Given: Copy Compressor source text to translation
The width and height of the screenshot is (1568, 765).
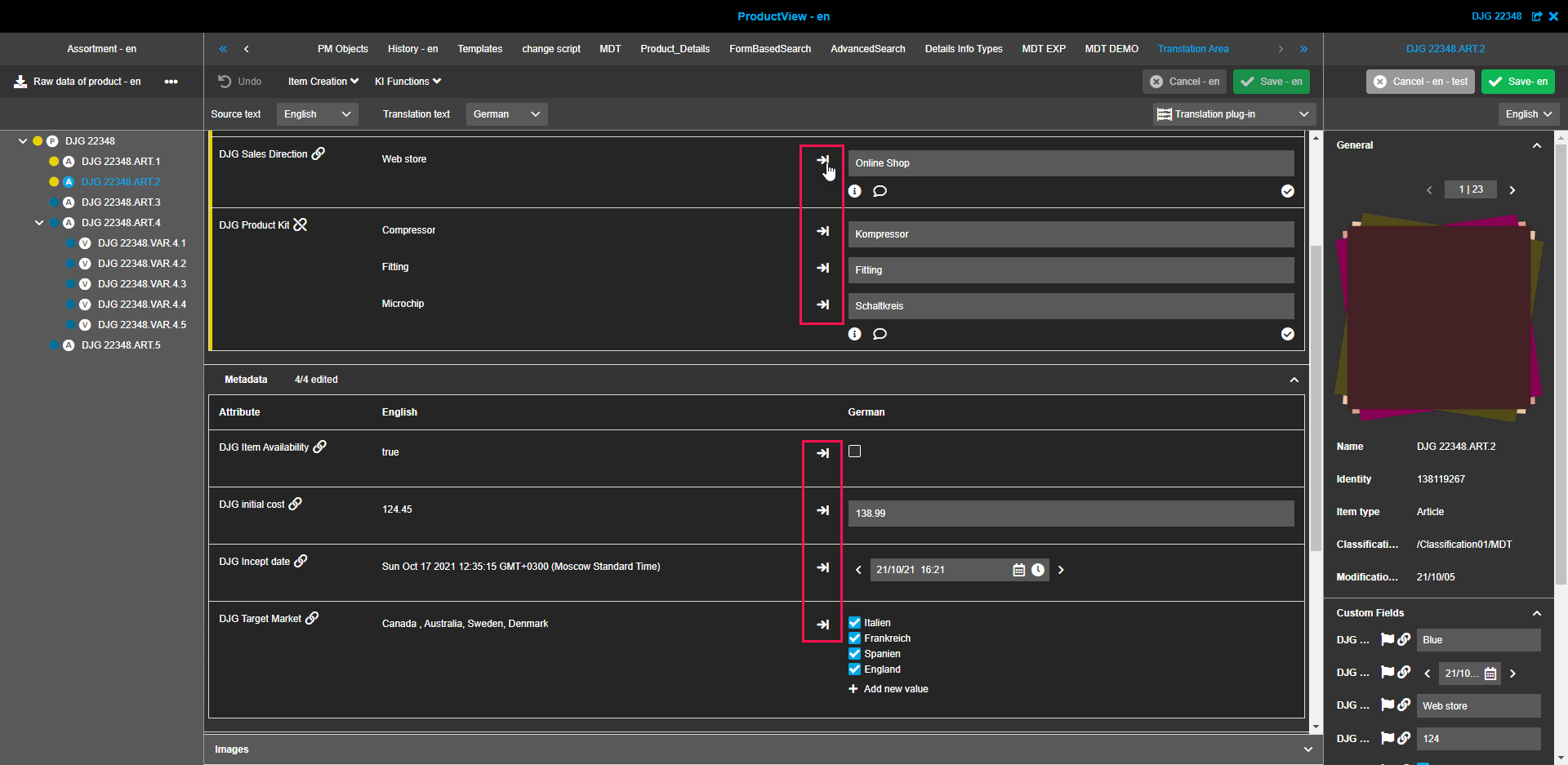Looking at the screenshot, I should [822, 231].
